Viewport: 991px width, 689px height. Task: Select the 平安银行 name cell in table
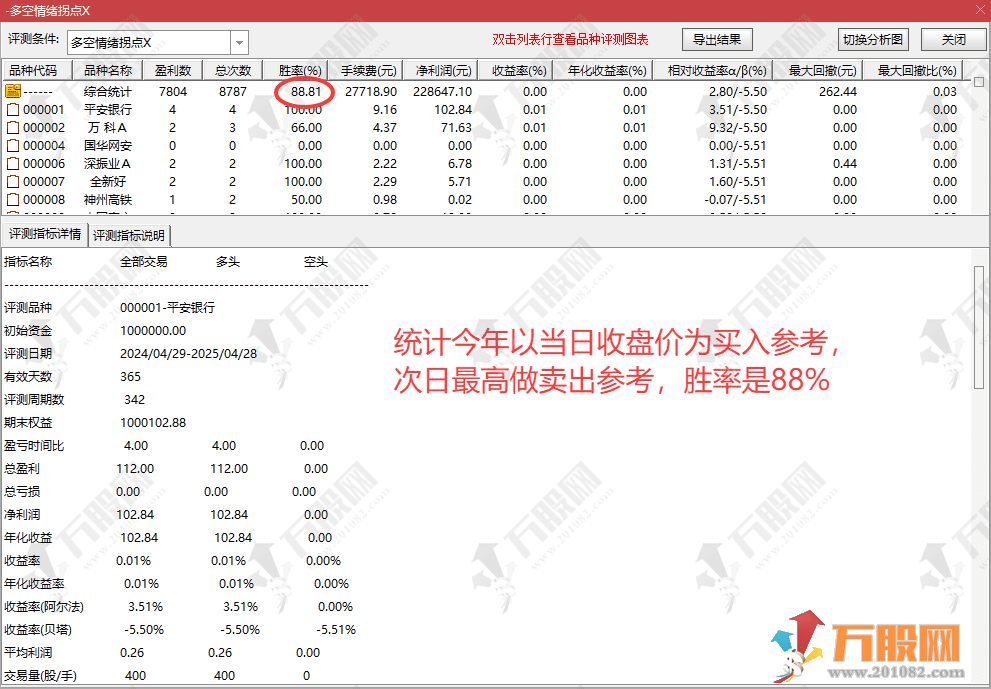[x=107, y=109]
